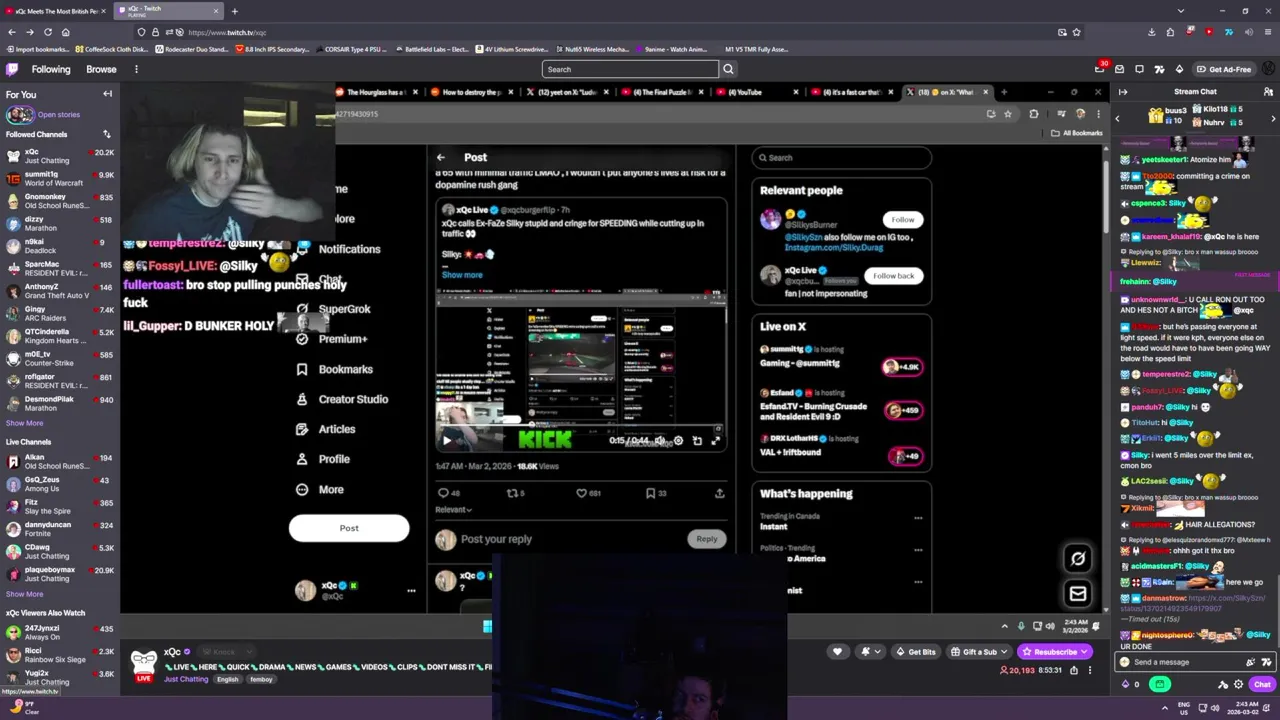This screenshot has width=1280, height=720.
Task: Open n9kai channel in sidebar
Action: [60, 246]
